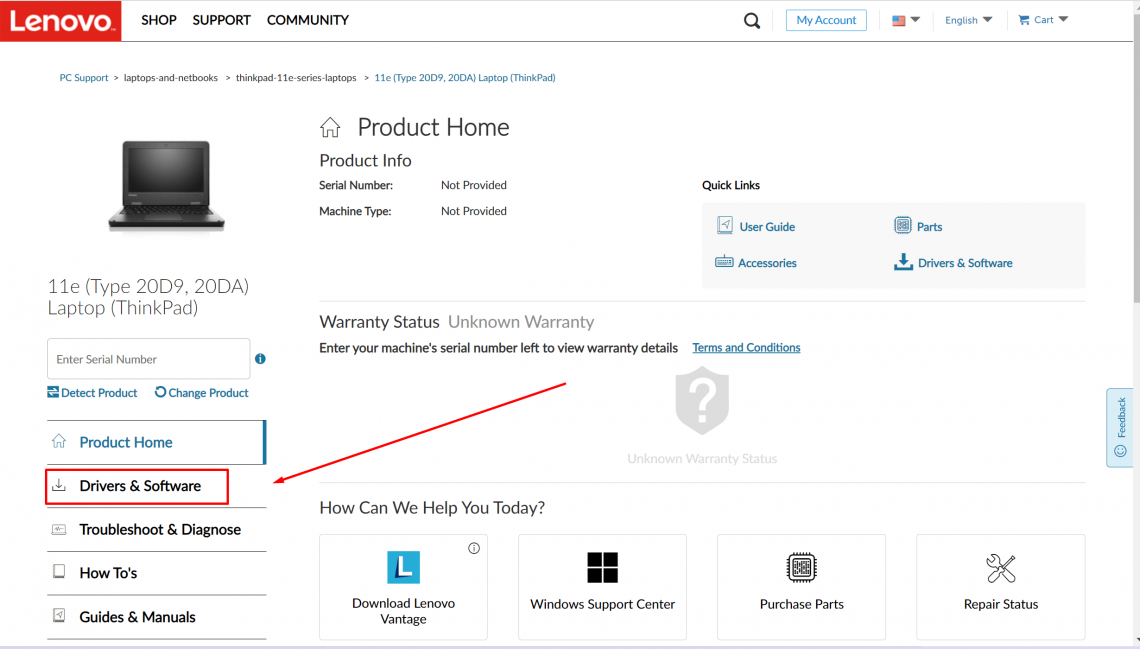Click the Windows logo icon

(x=603, y=567)
